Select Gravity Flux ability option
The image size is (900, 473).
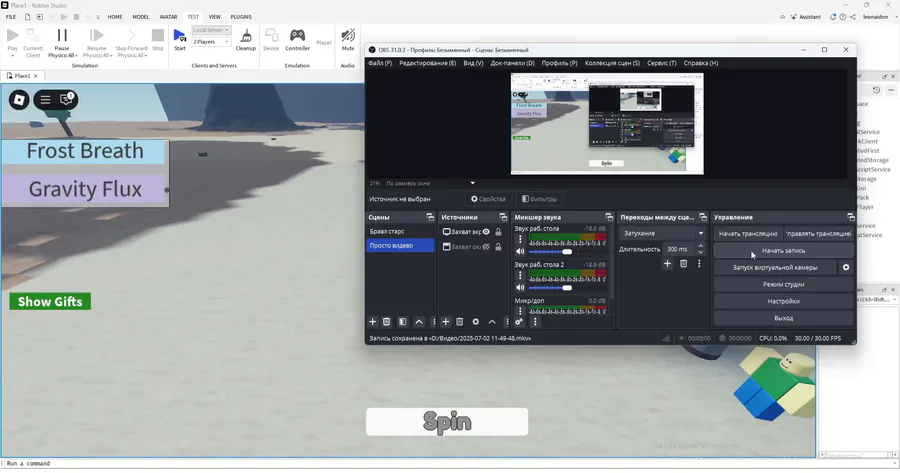[x=85, y=189]
